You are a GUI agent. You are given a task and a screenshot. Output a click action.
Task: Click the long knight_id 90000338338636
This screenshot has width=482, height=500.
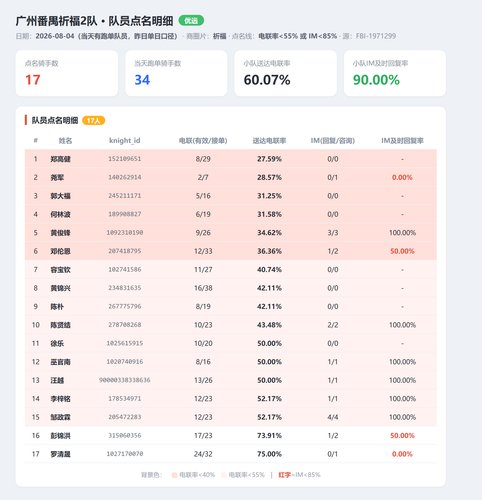point(125,380)
